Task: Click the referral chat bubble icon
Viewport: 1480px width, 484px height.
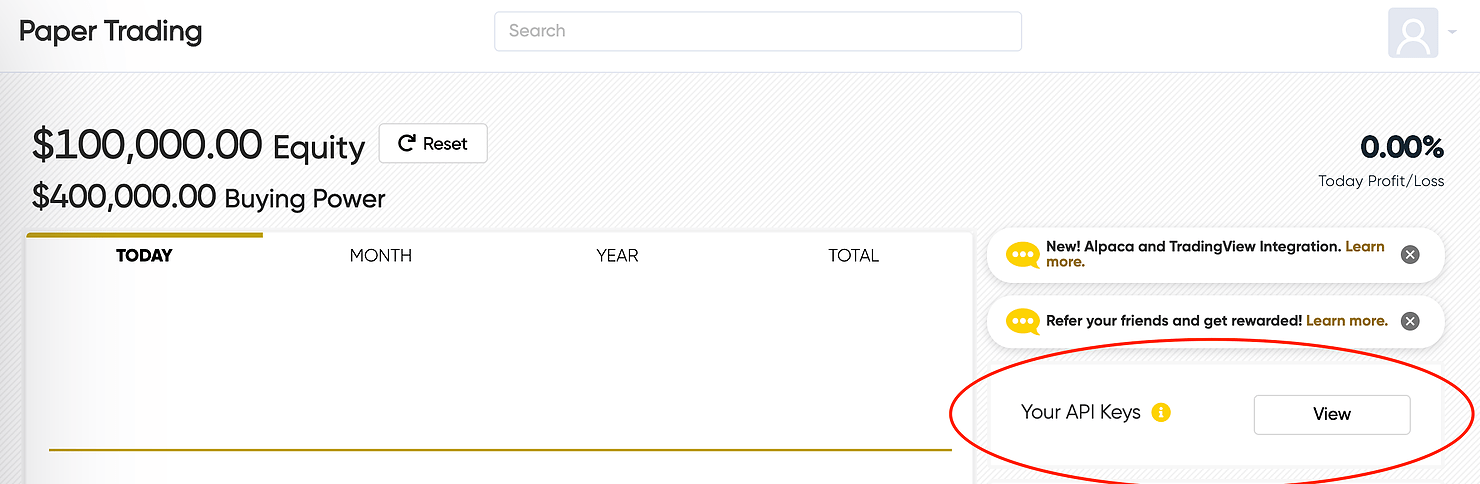Action: (x=1023, y=321)
